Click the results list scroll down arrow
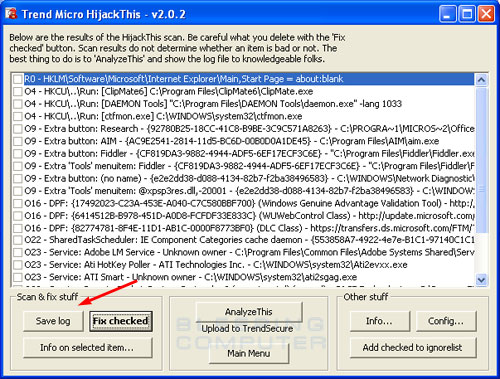 coord(481,280)
